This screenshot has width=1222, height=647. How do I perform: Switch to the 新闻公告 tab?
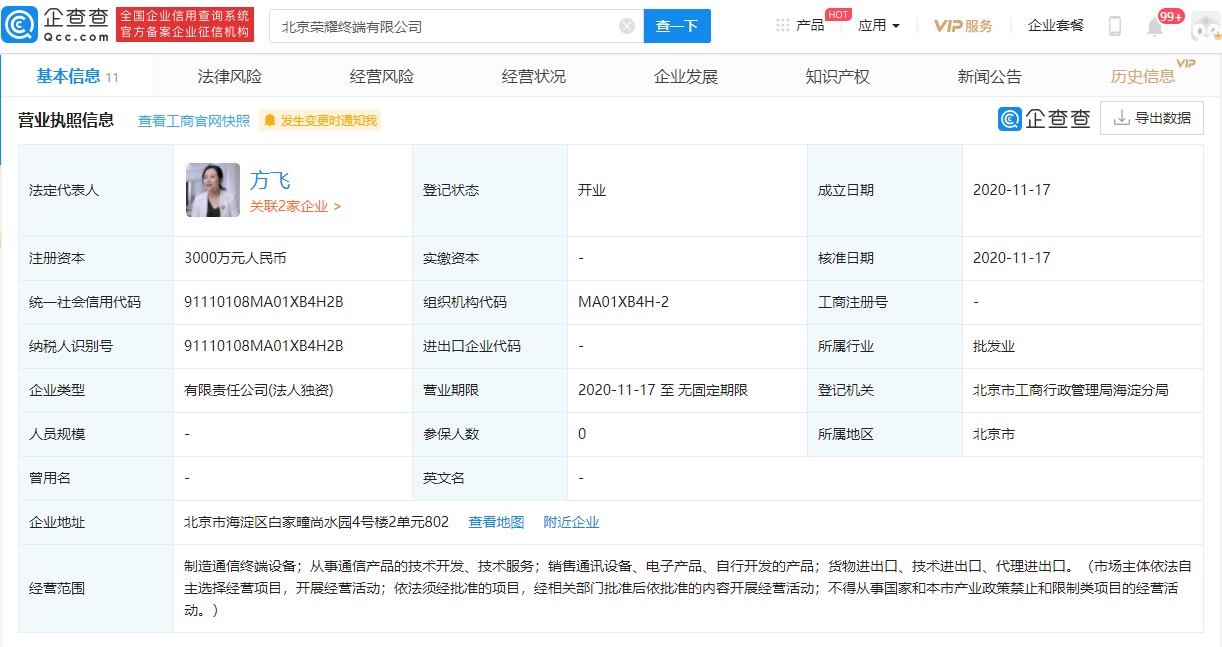990,76
